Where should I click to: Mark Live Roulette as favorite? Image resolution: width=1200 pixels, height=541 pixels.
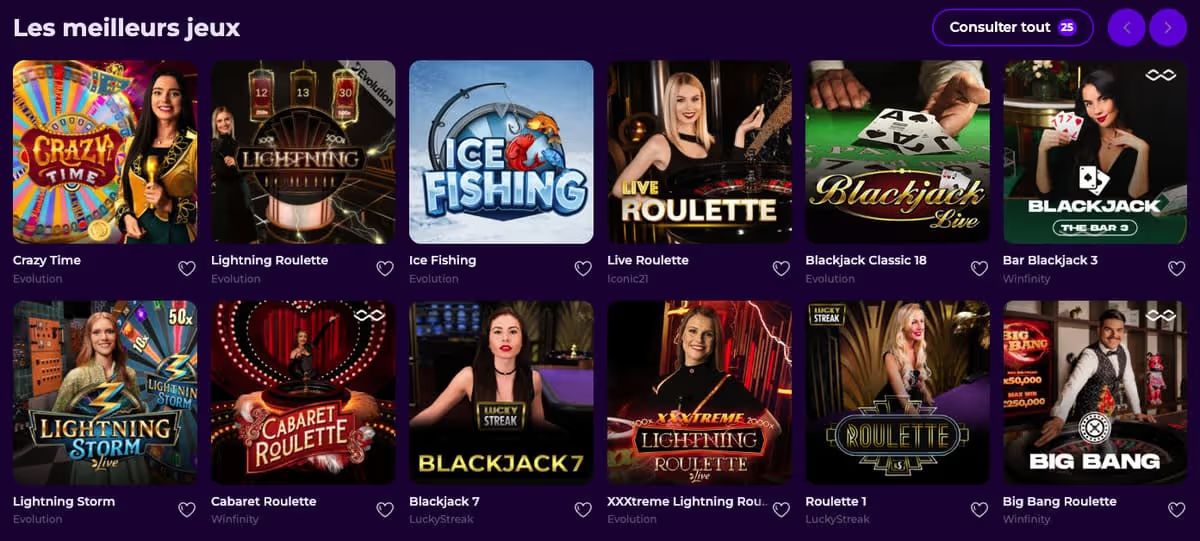781,269
